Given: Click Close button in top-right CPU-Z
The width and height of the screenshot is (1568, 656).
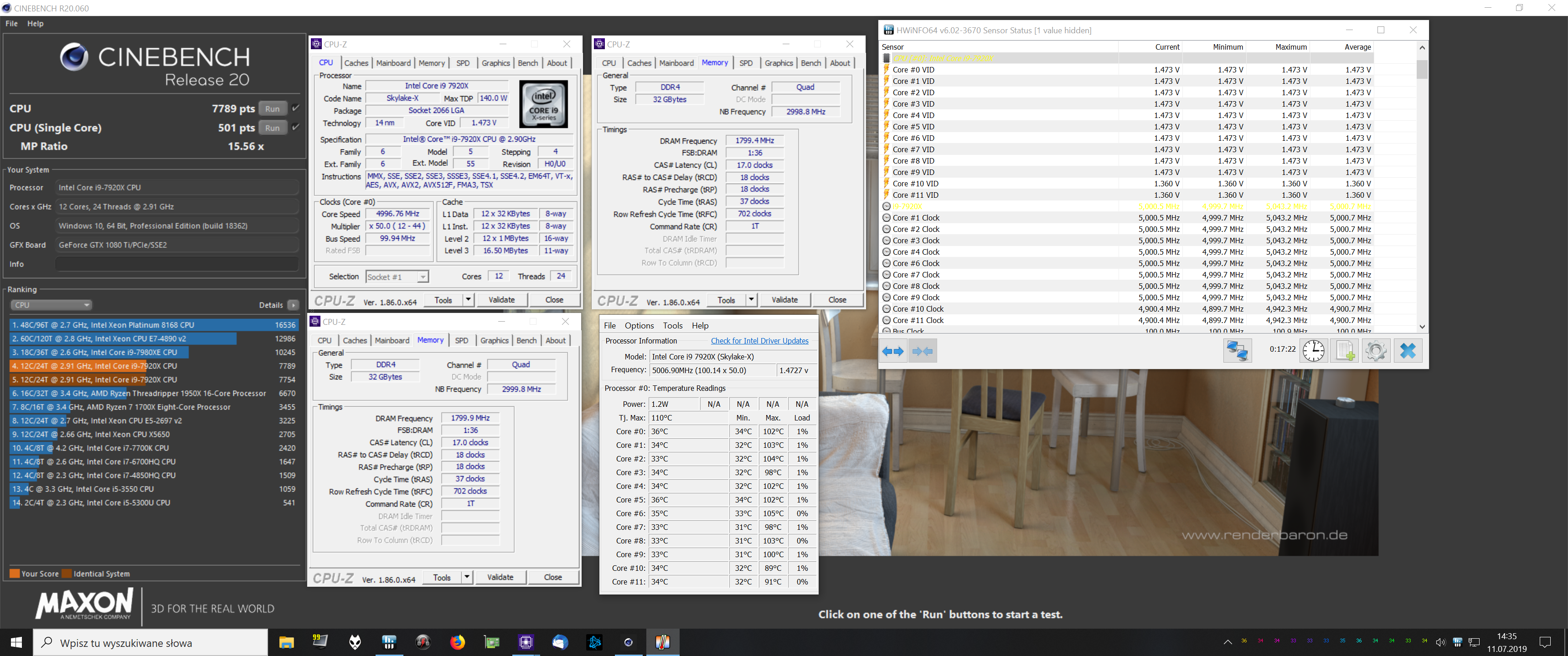Looking at the screenshot, I should (x=837, y=299).
